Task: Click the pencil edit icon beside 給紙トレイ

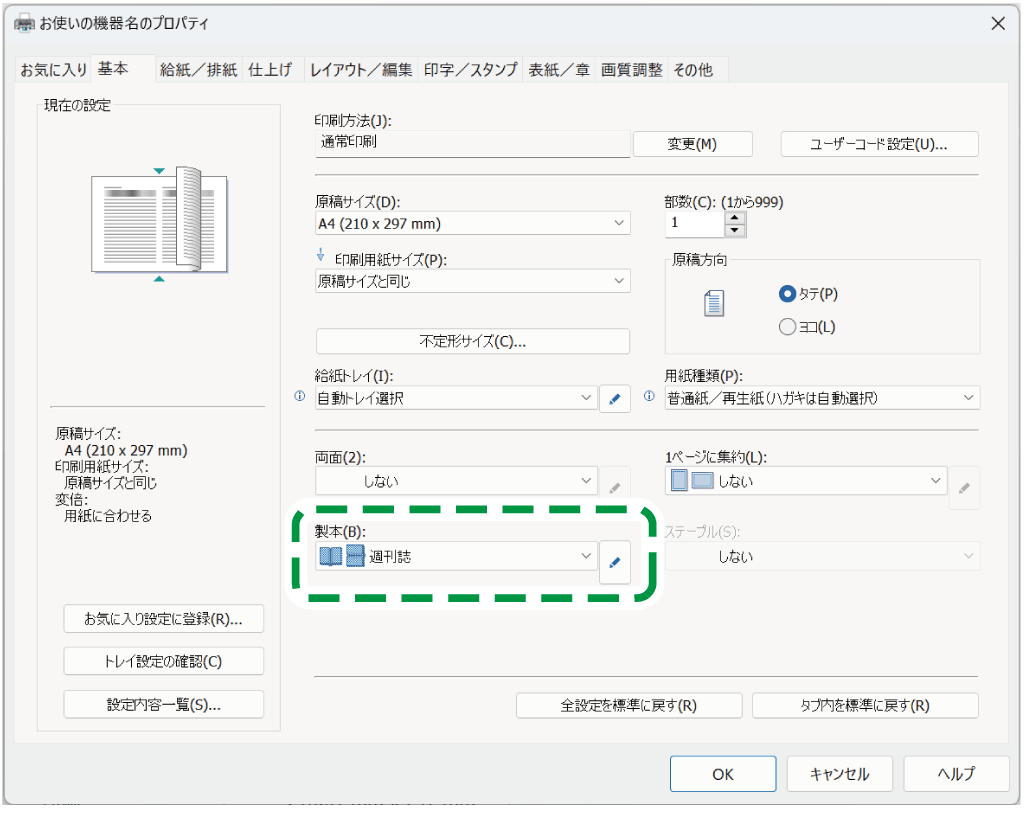Action: 615,398
